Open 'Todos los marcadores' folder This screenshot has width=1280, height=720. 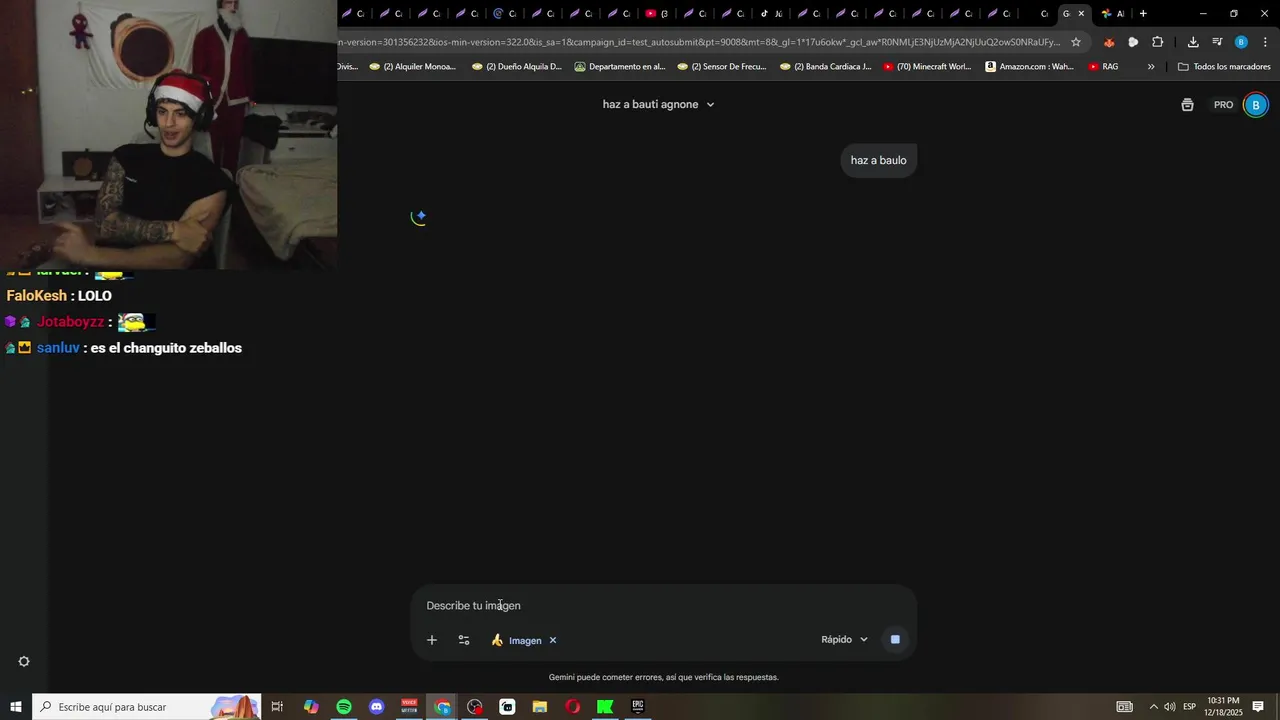tap(1224, 67)
